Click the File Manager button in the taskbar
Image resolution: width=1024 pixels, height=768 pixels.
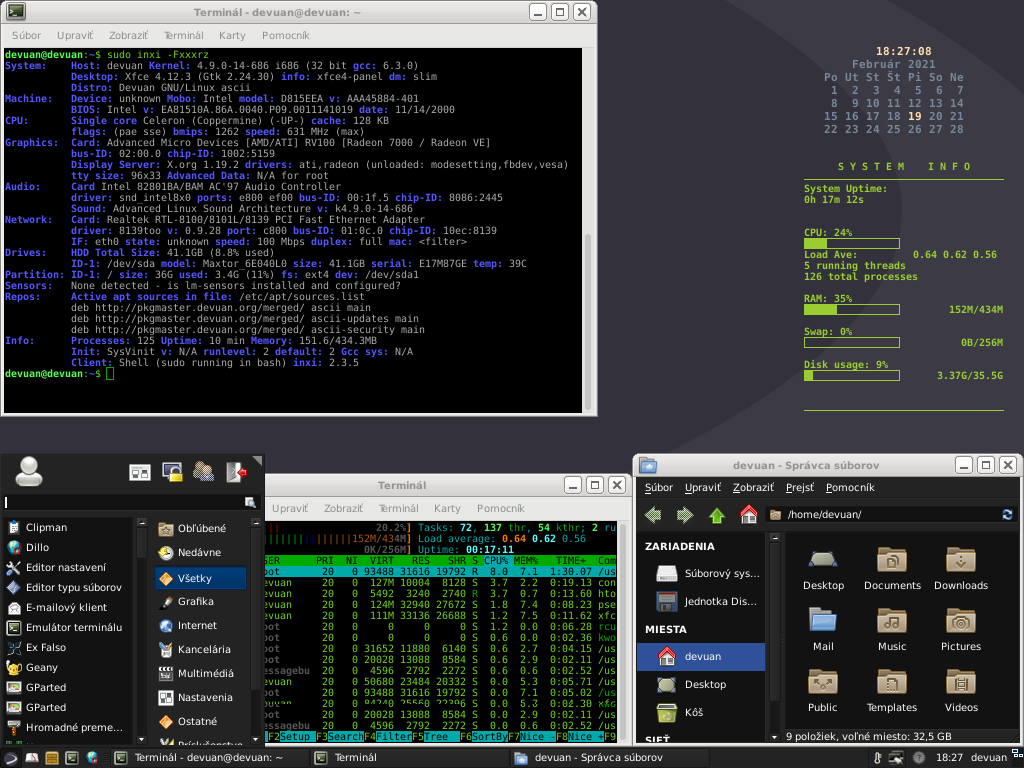pos(580,758)
